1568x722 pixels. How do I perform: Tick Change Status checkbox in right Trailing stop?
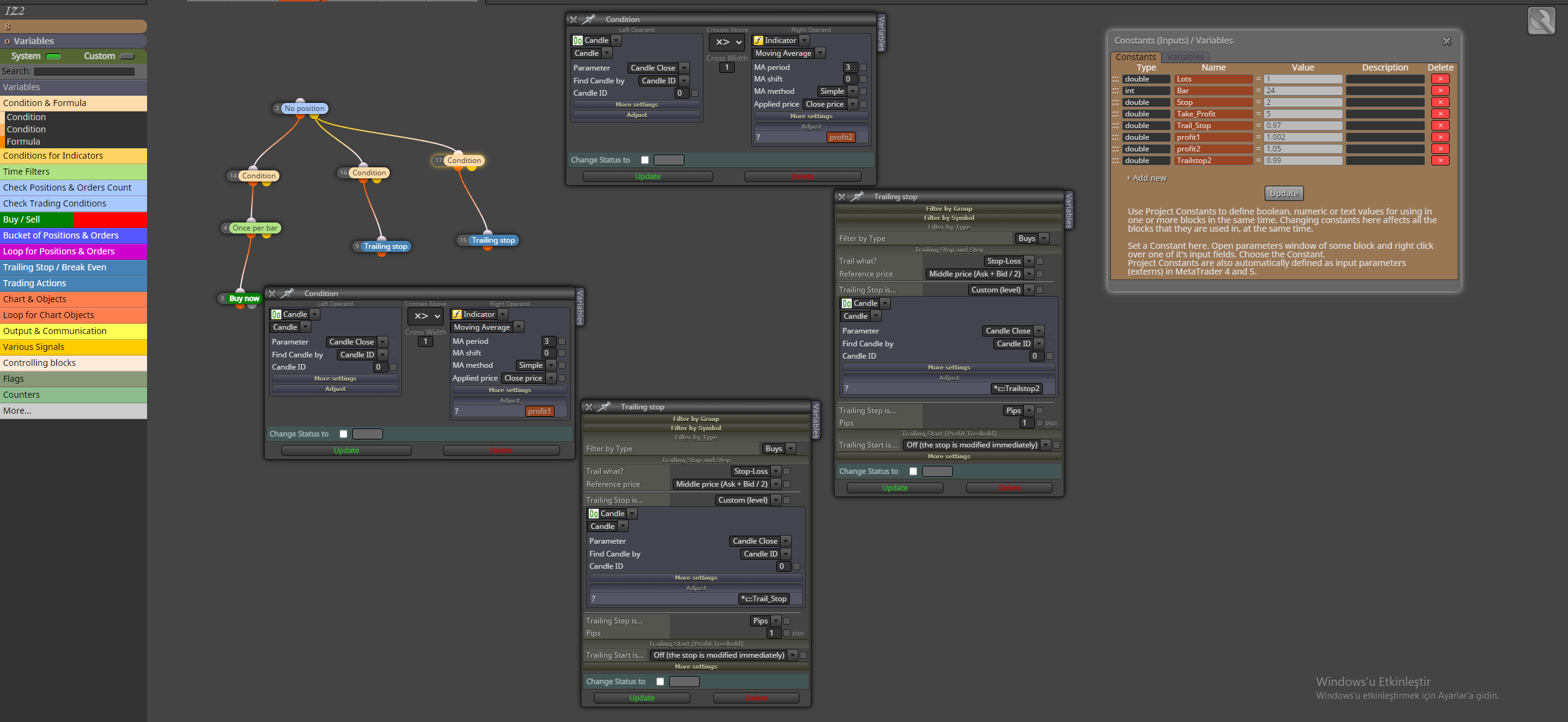913,471
